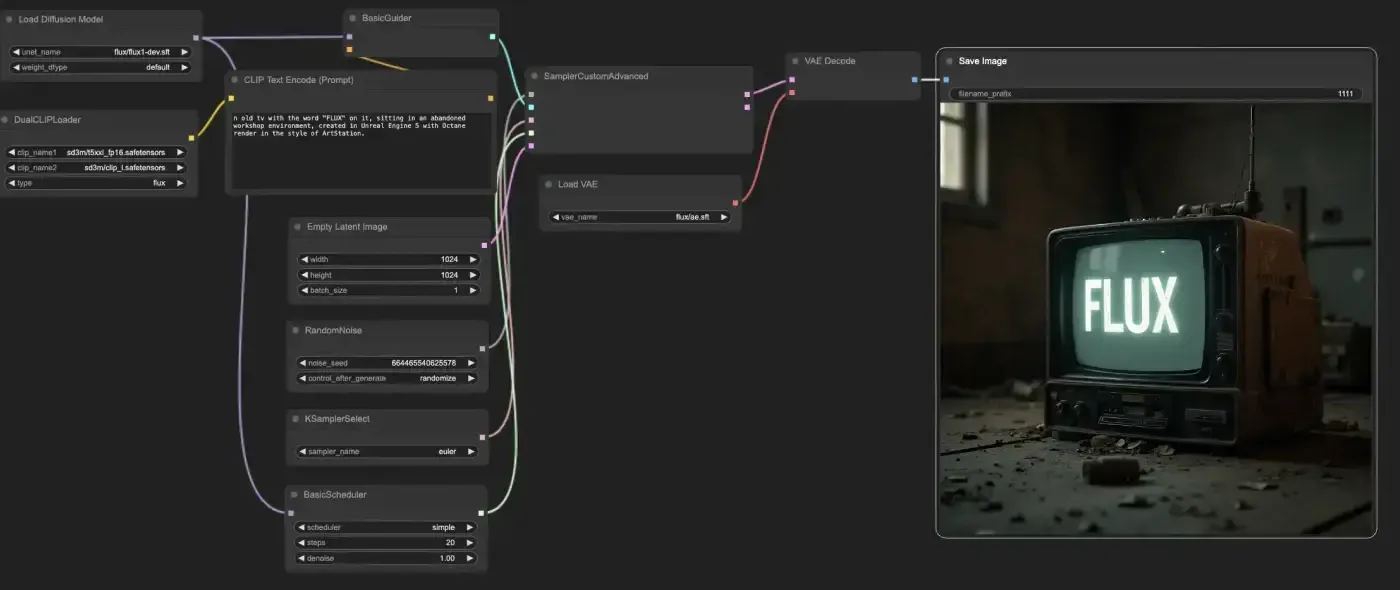Change control_after_generate set to randomize
The image size is (1400, 590).
[x=387, y=379]
